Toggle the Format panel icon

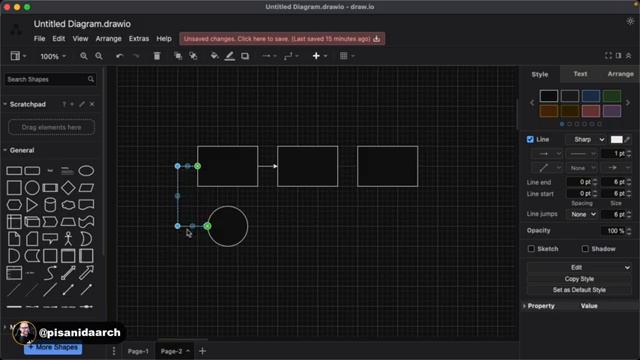click(x=619, y=56)
